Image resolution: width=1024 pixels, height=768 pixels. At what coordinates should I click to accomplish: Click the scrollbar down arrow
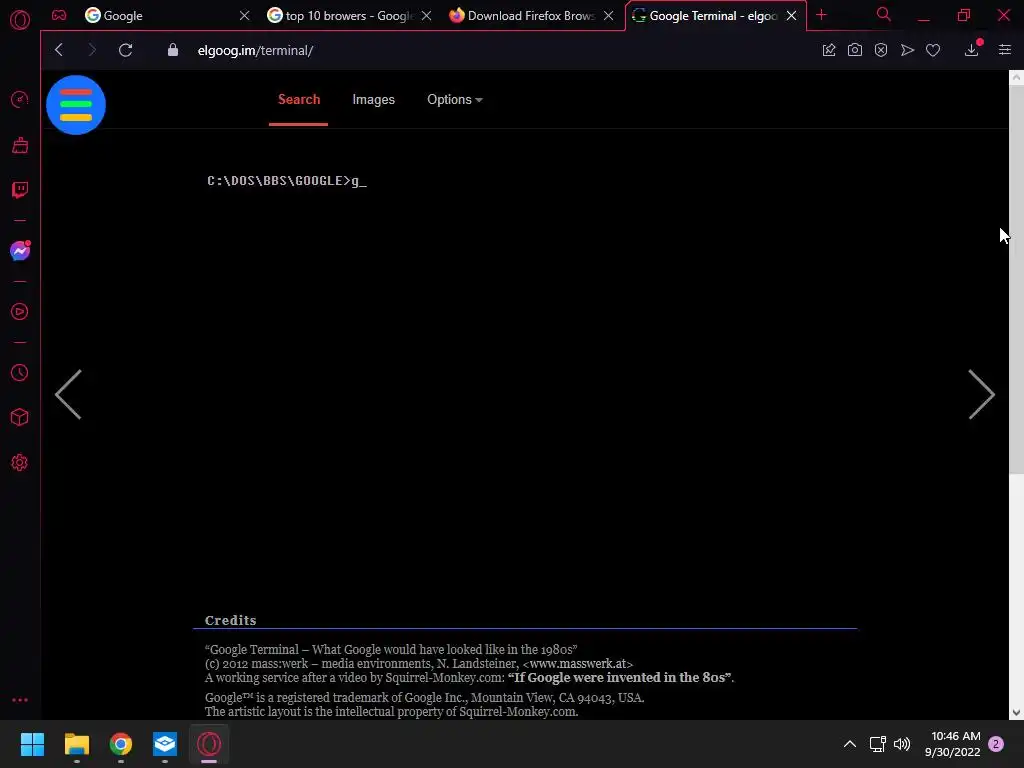pyautogui.click(x=1016, y=712)
